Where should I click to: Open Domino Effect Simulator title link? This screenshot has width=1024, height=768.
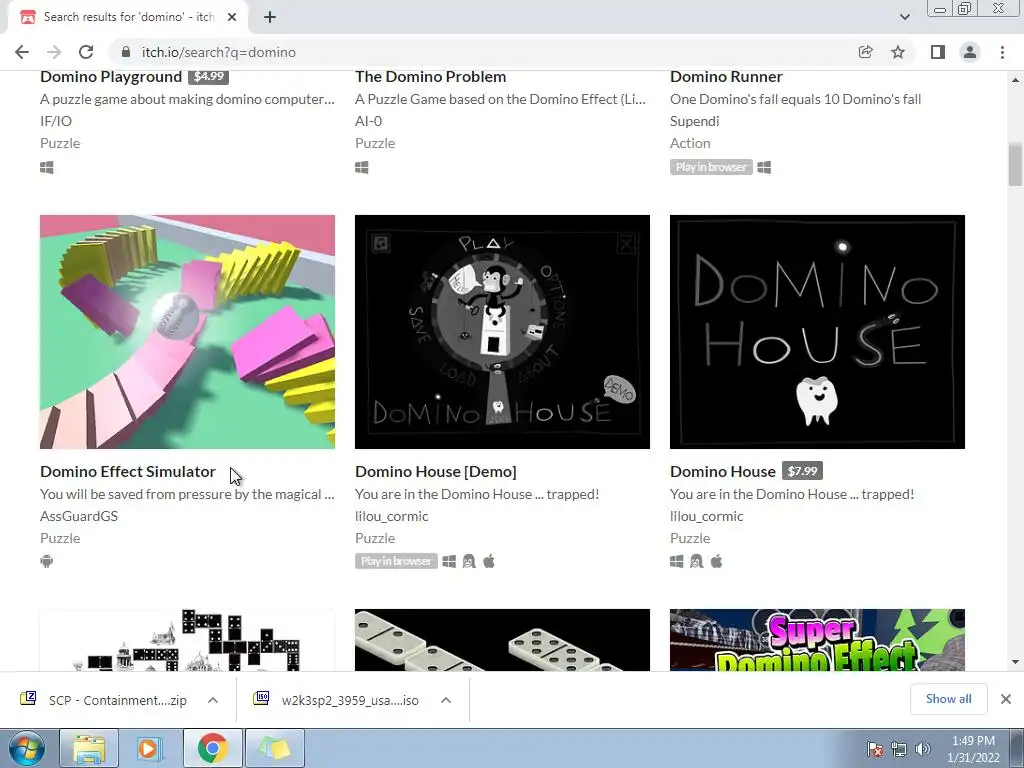click(128, 472)
